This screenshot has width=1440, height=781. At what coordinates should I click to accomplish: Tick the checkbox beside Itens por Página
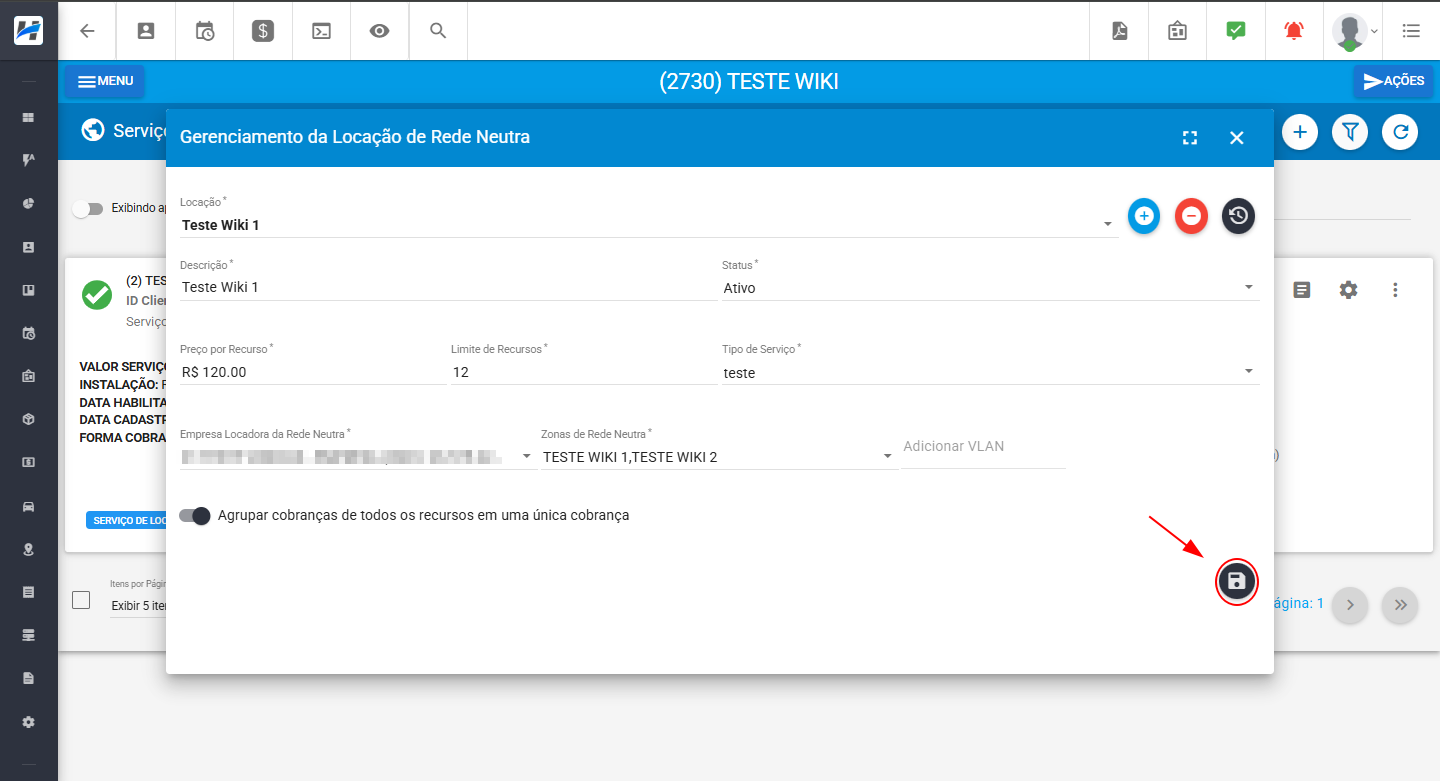(82, 601)
